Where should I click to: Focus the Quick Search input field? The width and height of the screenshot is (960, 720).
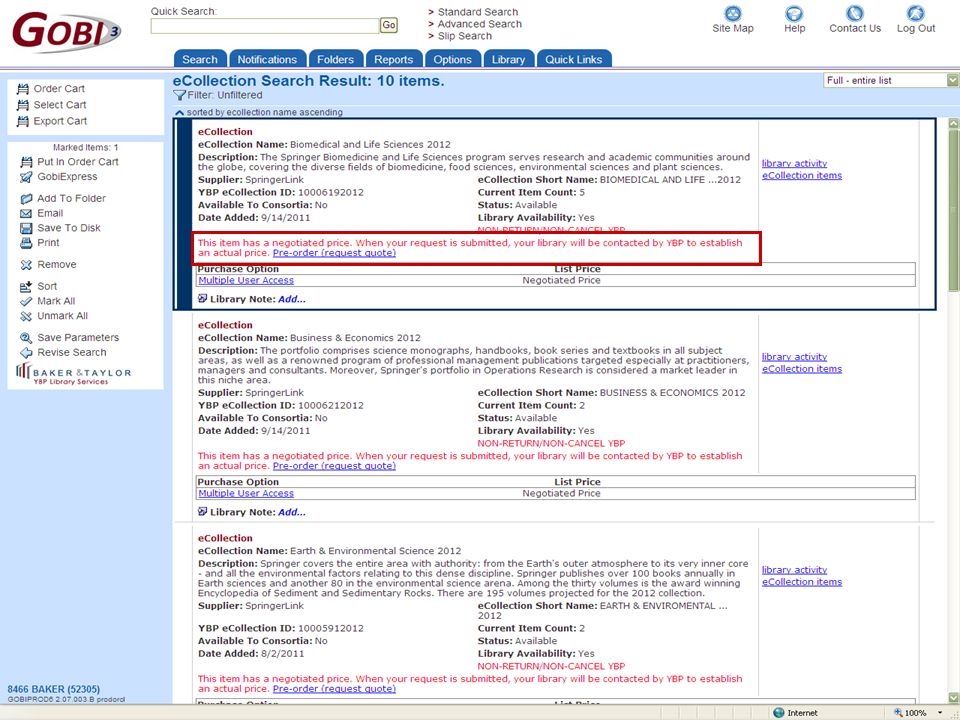[x=264, y=26]
